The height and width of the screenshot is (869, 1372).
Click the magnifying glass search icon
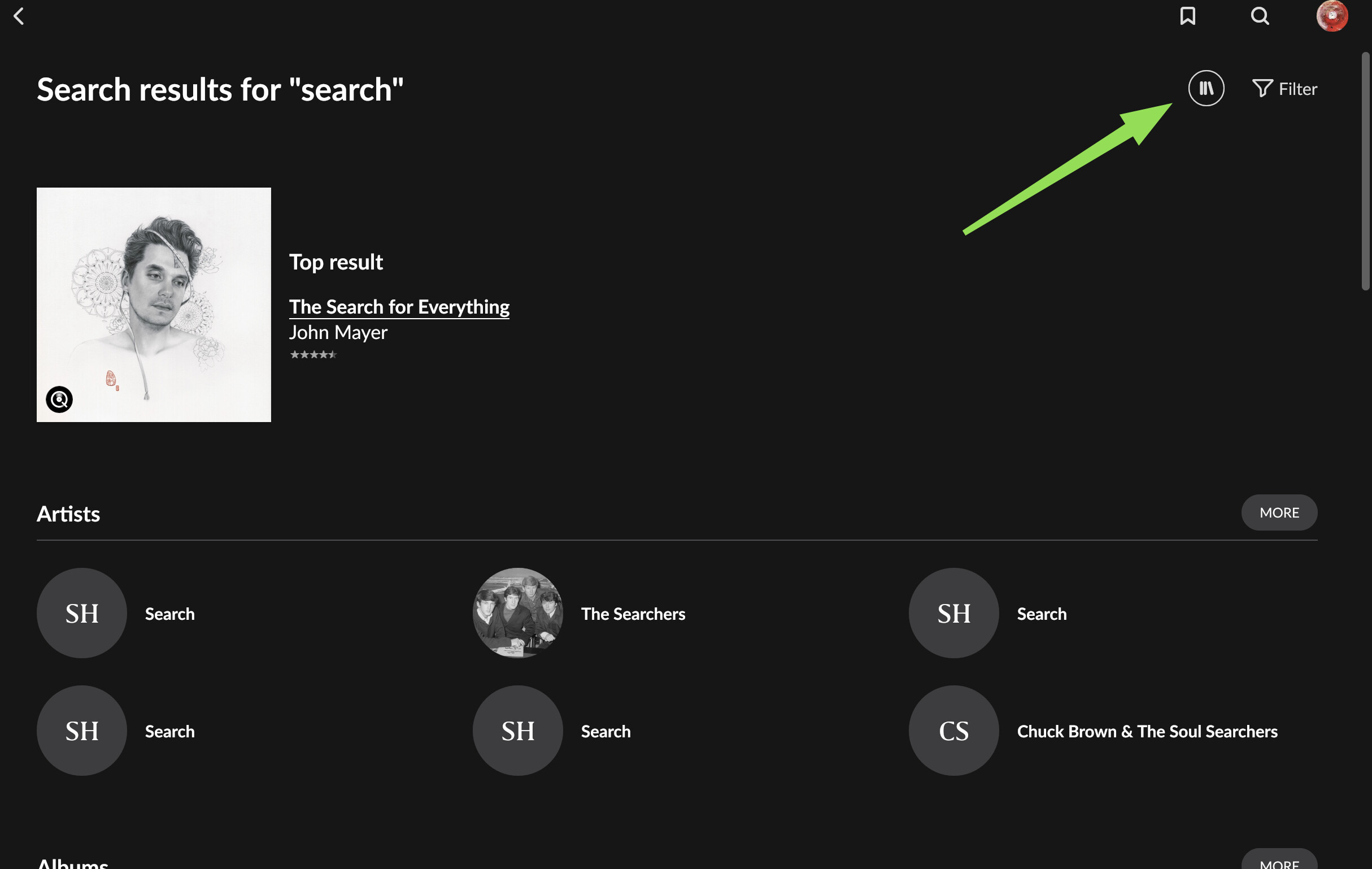(1260, 16)
